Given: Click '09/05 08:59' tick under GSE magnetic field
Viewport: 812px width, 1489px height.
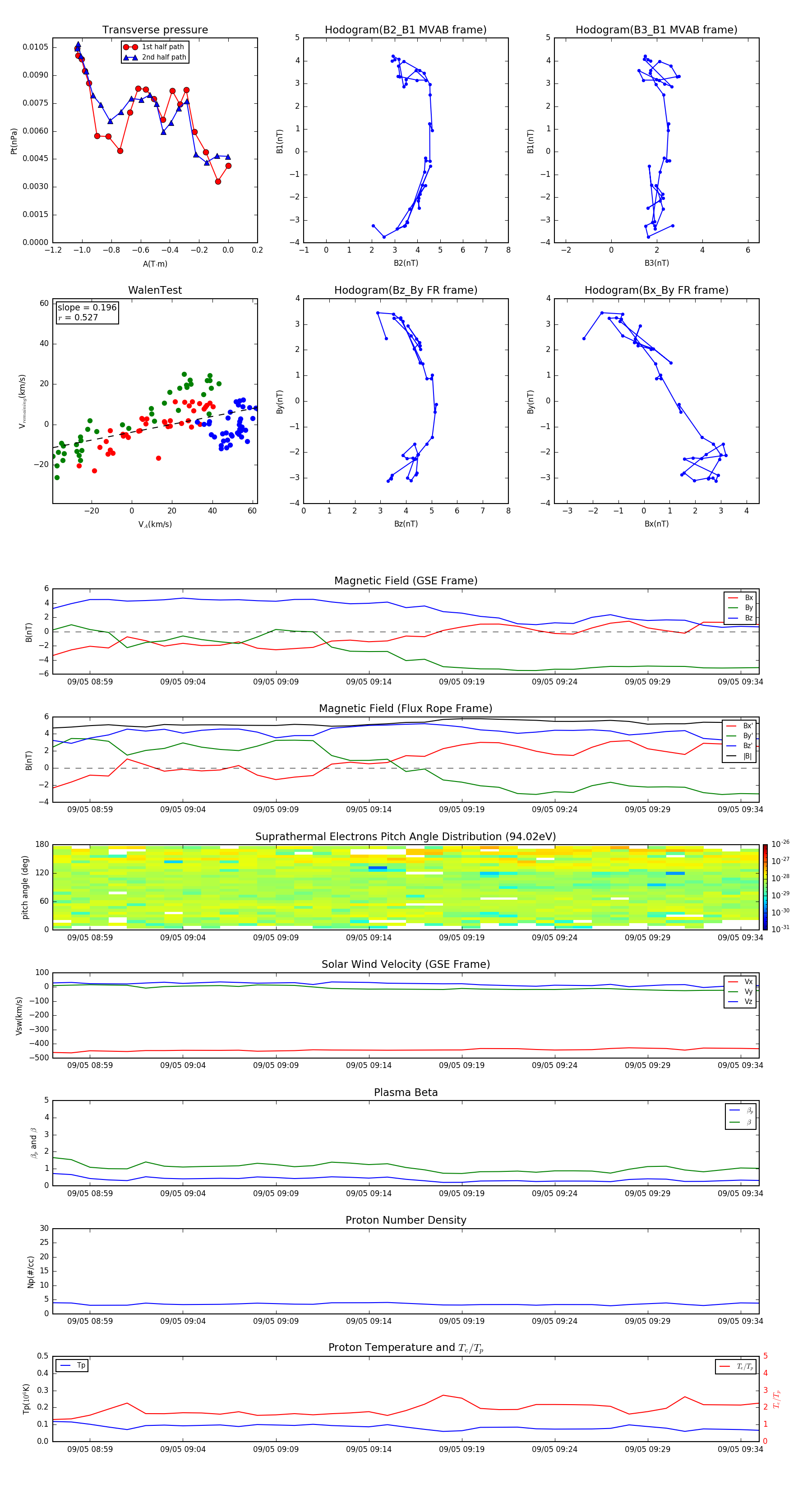Looking at the screenshot, I should (x=90, y=682).
